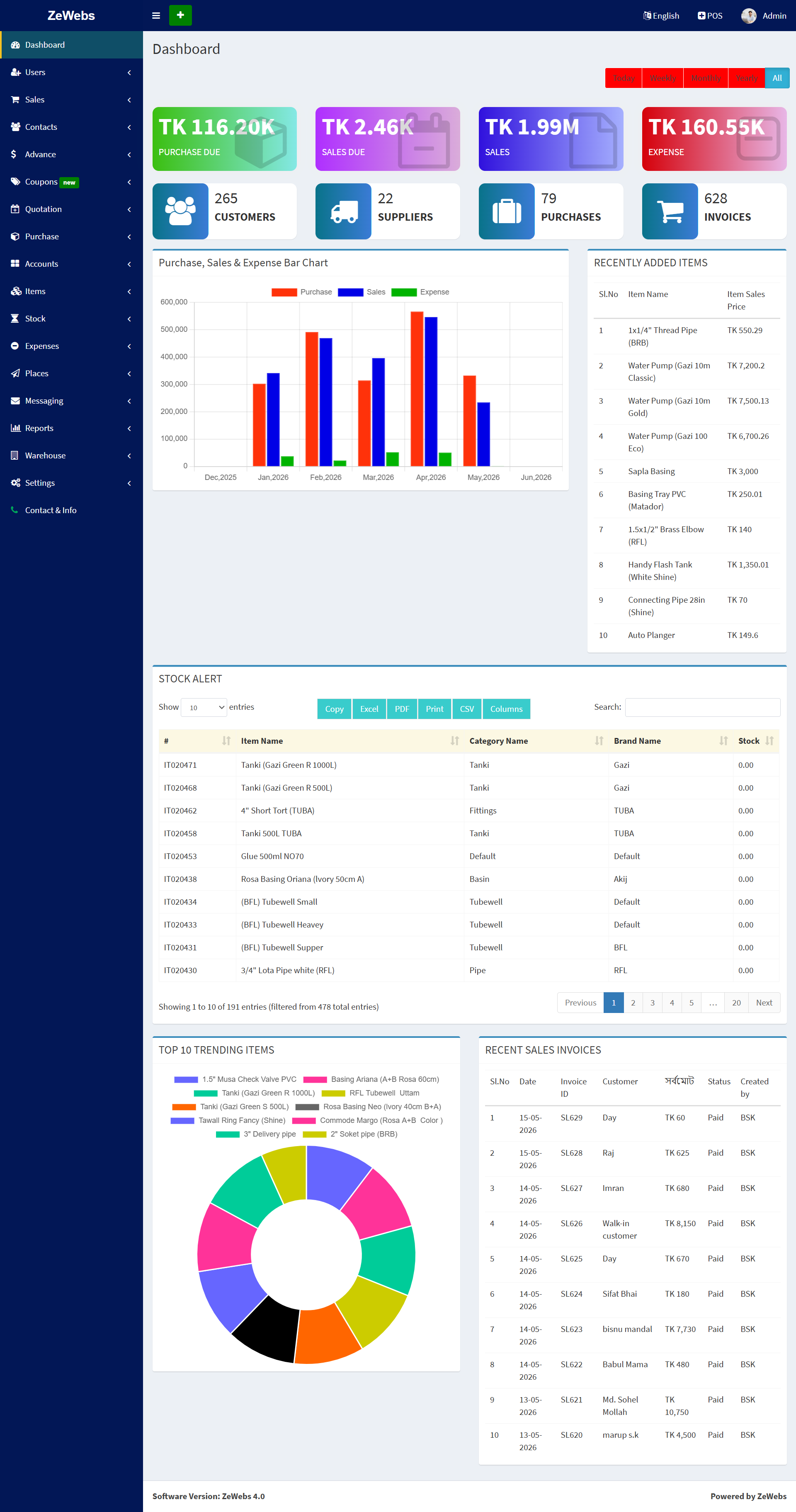Expand the Reports sidebar submenu

click(71, 429)
